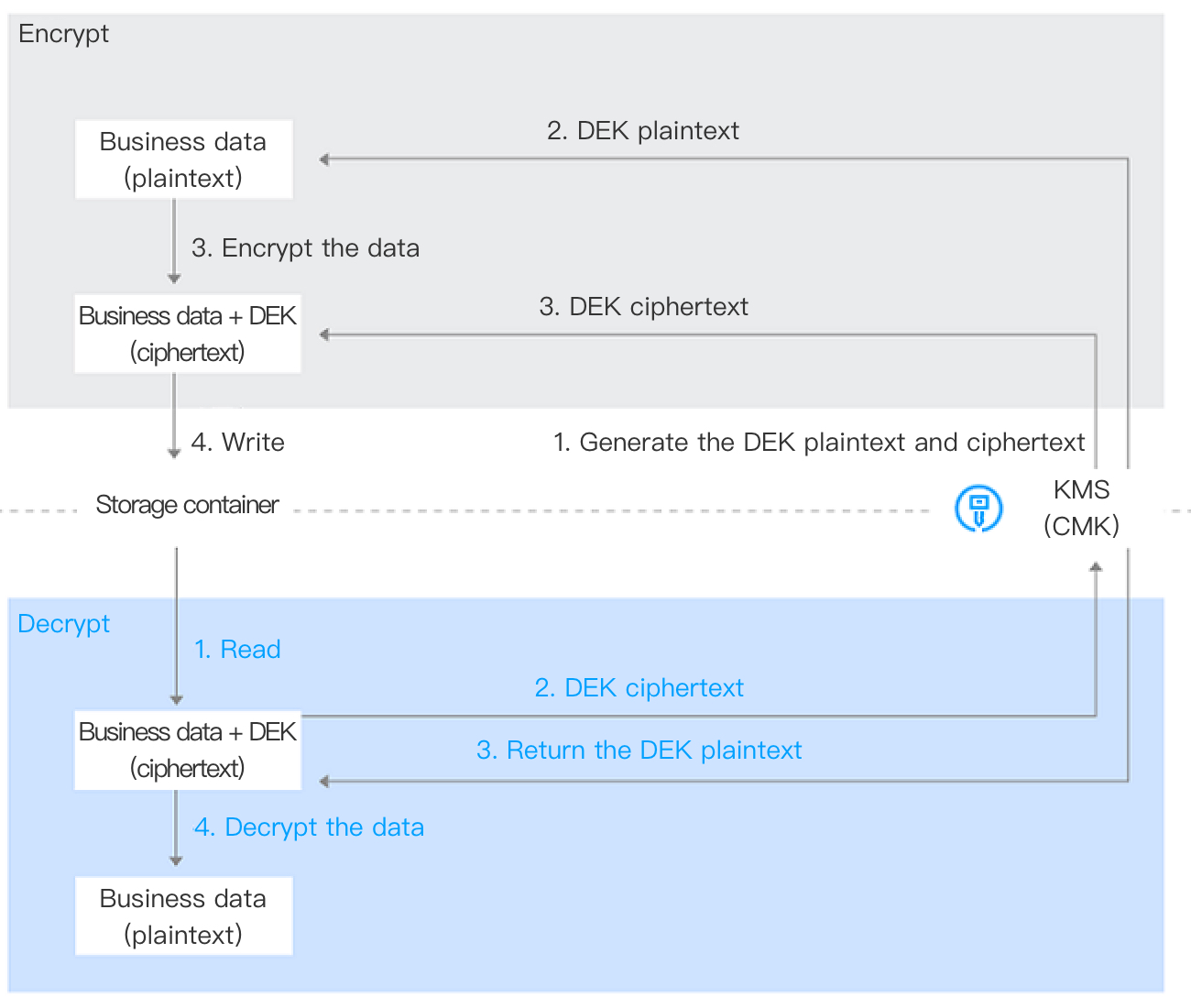
Task: Click the "4. Decrypt the data" label
Action: 309,827
